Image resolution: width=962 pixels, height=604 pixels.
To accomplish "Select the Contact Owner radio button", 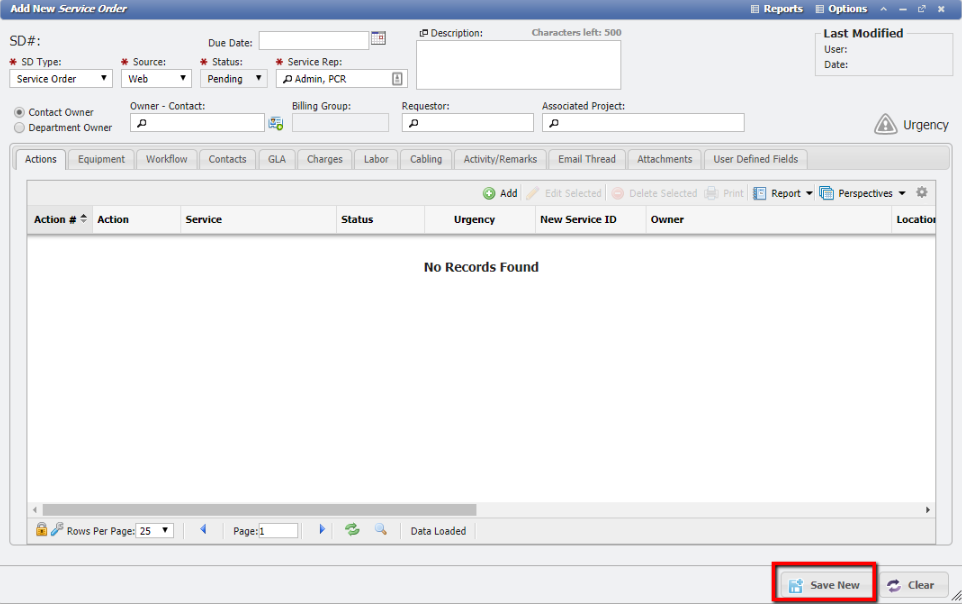I will (x=20, y=112).
